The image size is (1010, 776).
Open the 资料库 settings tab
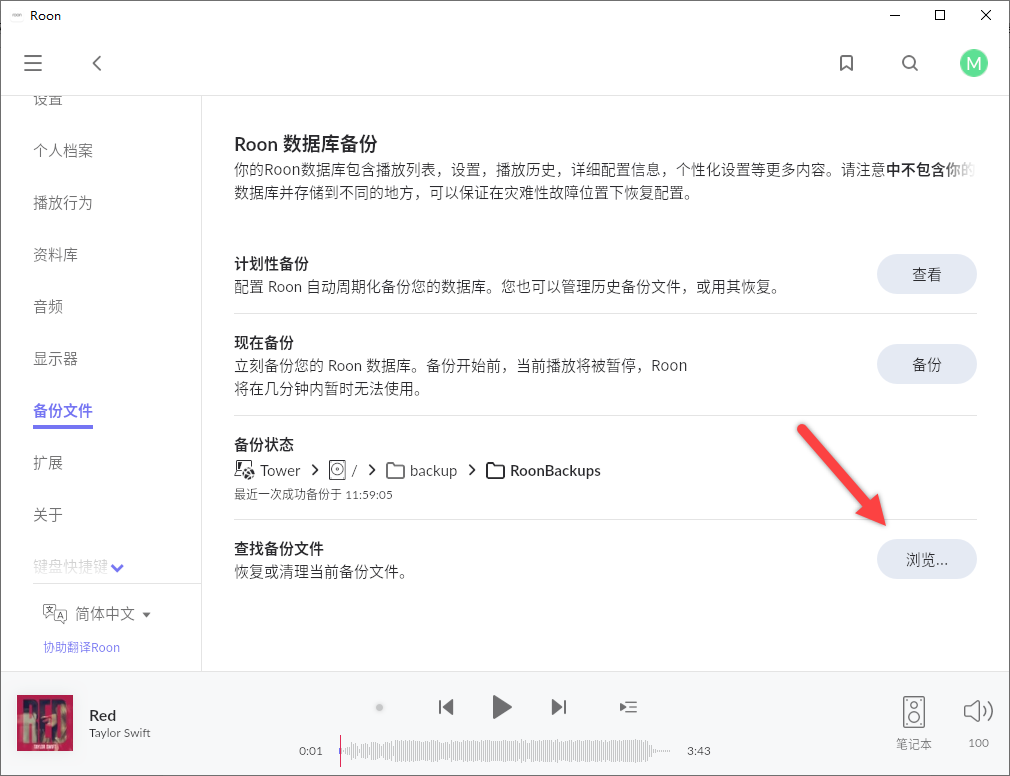coord(55,255)
